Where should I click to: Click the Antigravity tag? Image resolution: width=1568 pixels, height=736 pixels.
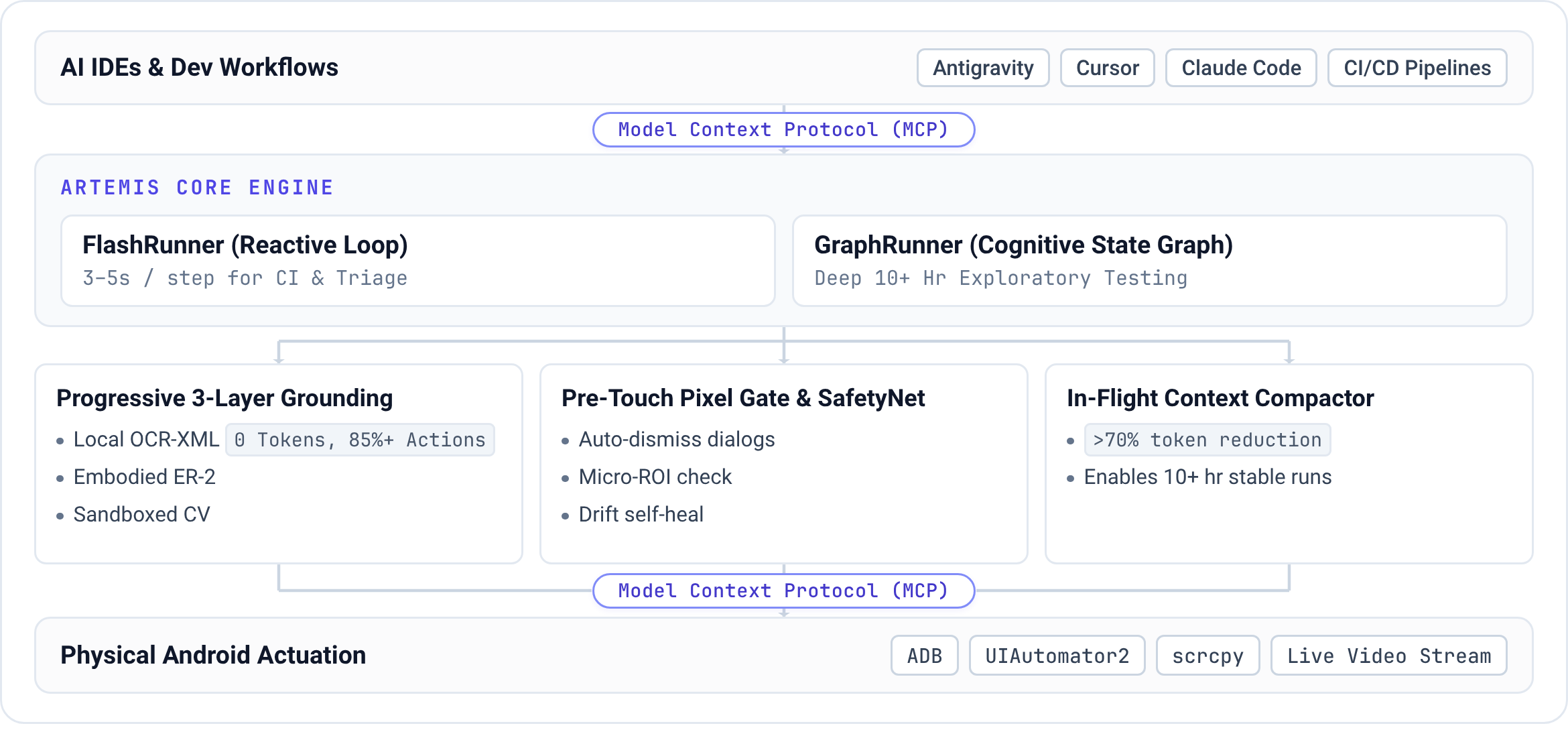coord(983,68)
